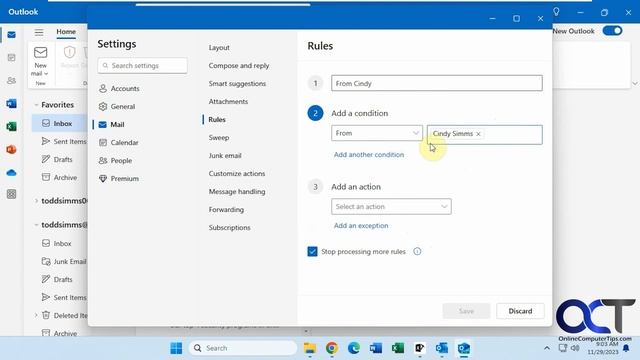This screenshot has width=640, height=360.
Task: Click the Save rule button
Action: (466, 311)
